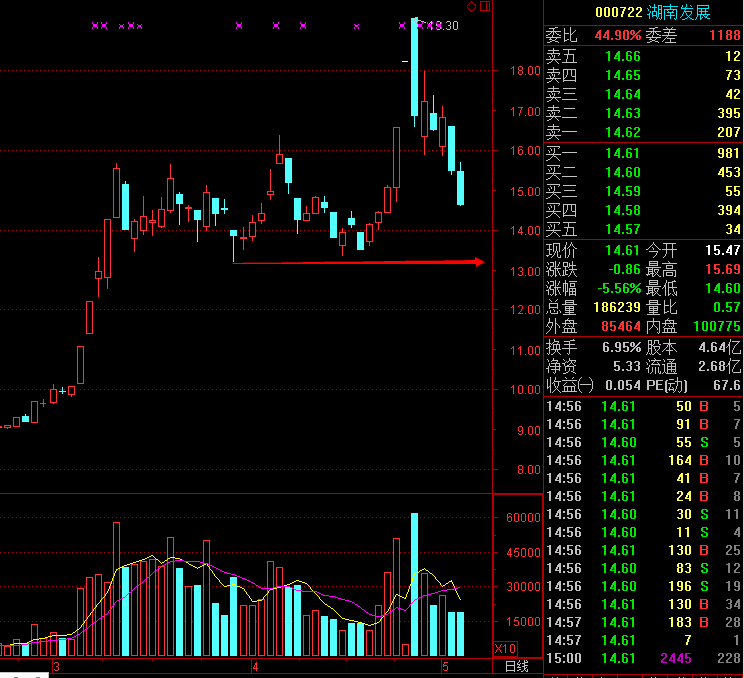Open the 日线 period selector
The width and height of the screenshot is (744, 678).
[x=516, y=666]
